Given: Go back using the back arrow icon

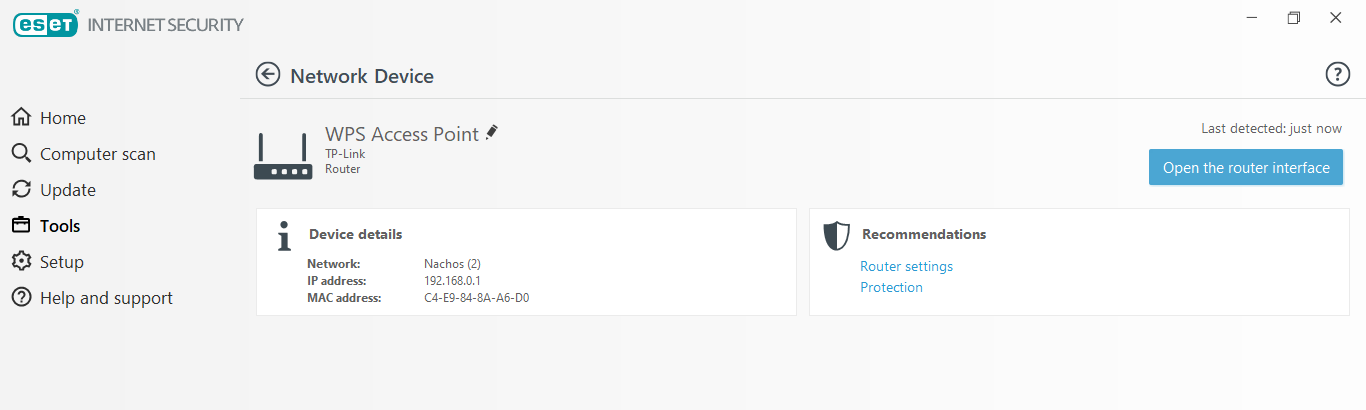Looking at the screenshot, I should point(268,75).
